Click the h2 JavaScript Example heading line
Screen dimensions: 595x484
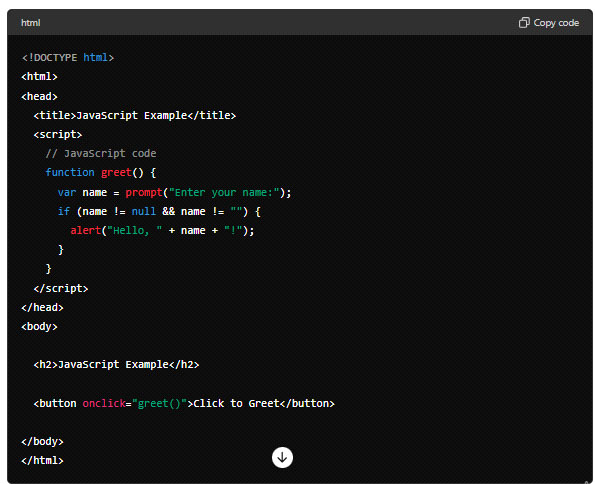tap(116, 364)
